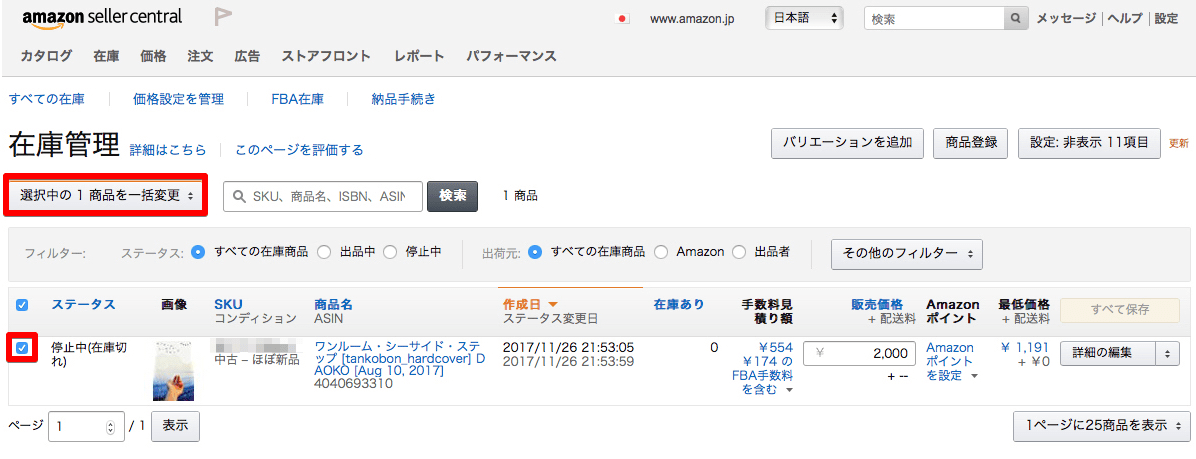This screenshot has width=1196, height=459.
Task: Click 設定: 非表示 11項目 button
Action: [x=1089, y=143]
